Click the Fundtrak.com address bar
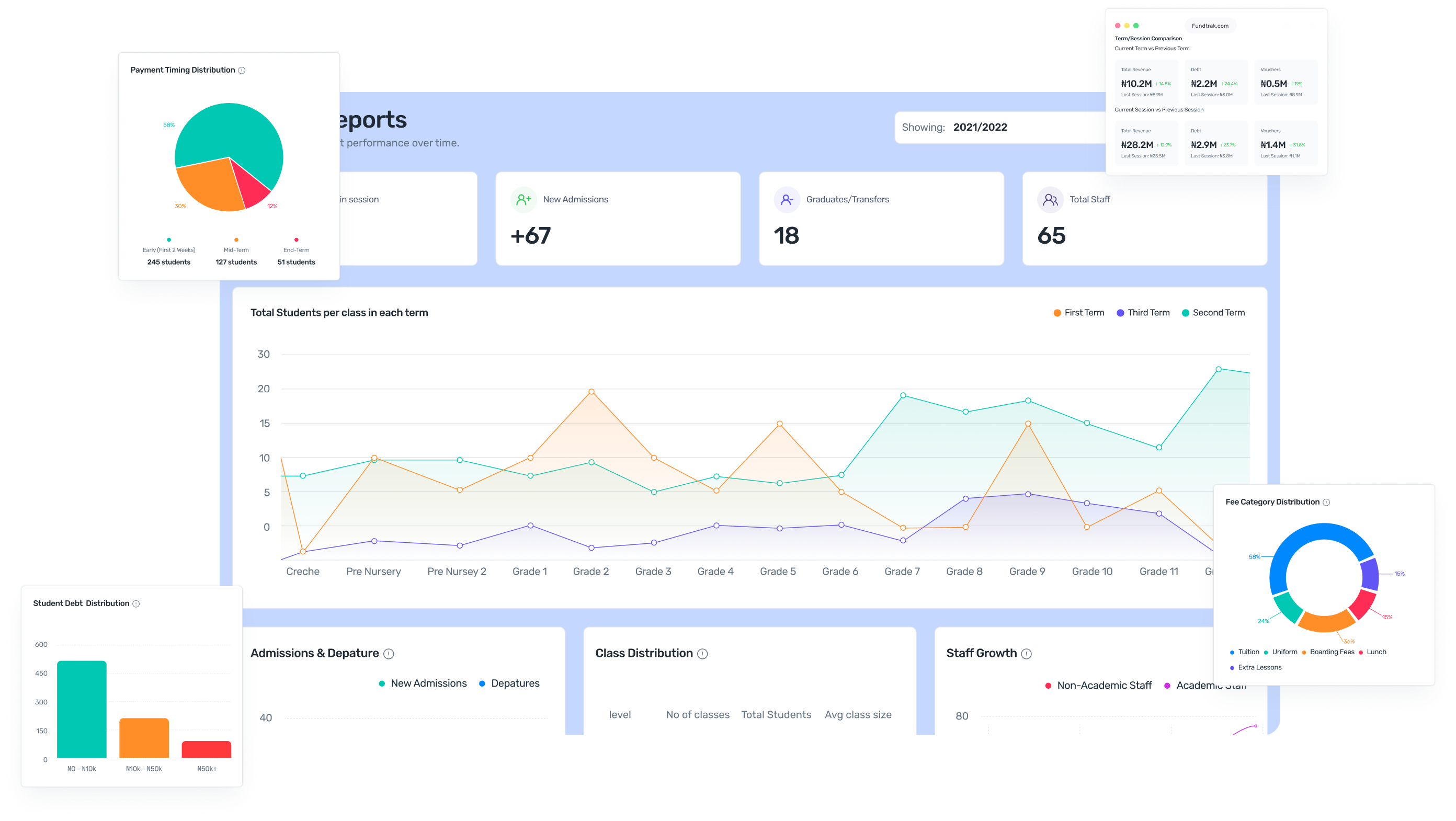This screenshot has width=1456, height=821. pyautogui.click(x=1210, y=26)
